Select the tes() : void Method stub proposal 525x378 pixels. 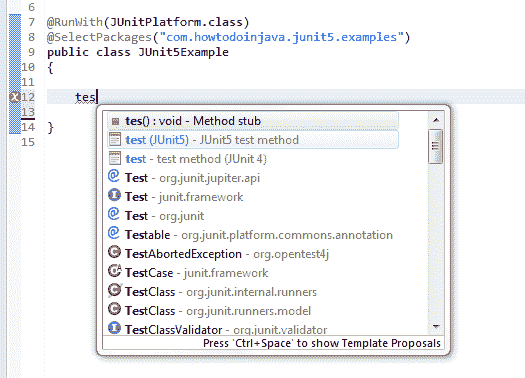tap(253, 121)
